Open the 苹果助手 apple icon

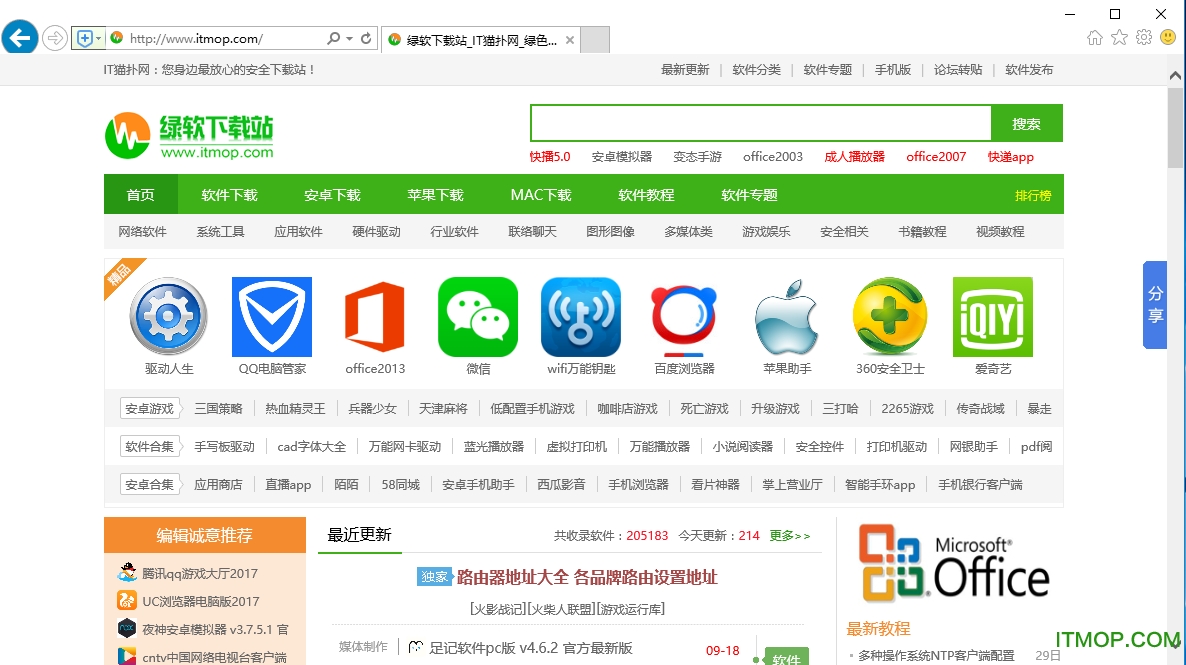click(787, 316)
